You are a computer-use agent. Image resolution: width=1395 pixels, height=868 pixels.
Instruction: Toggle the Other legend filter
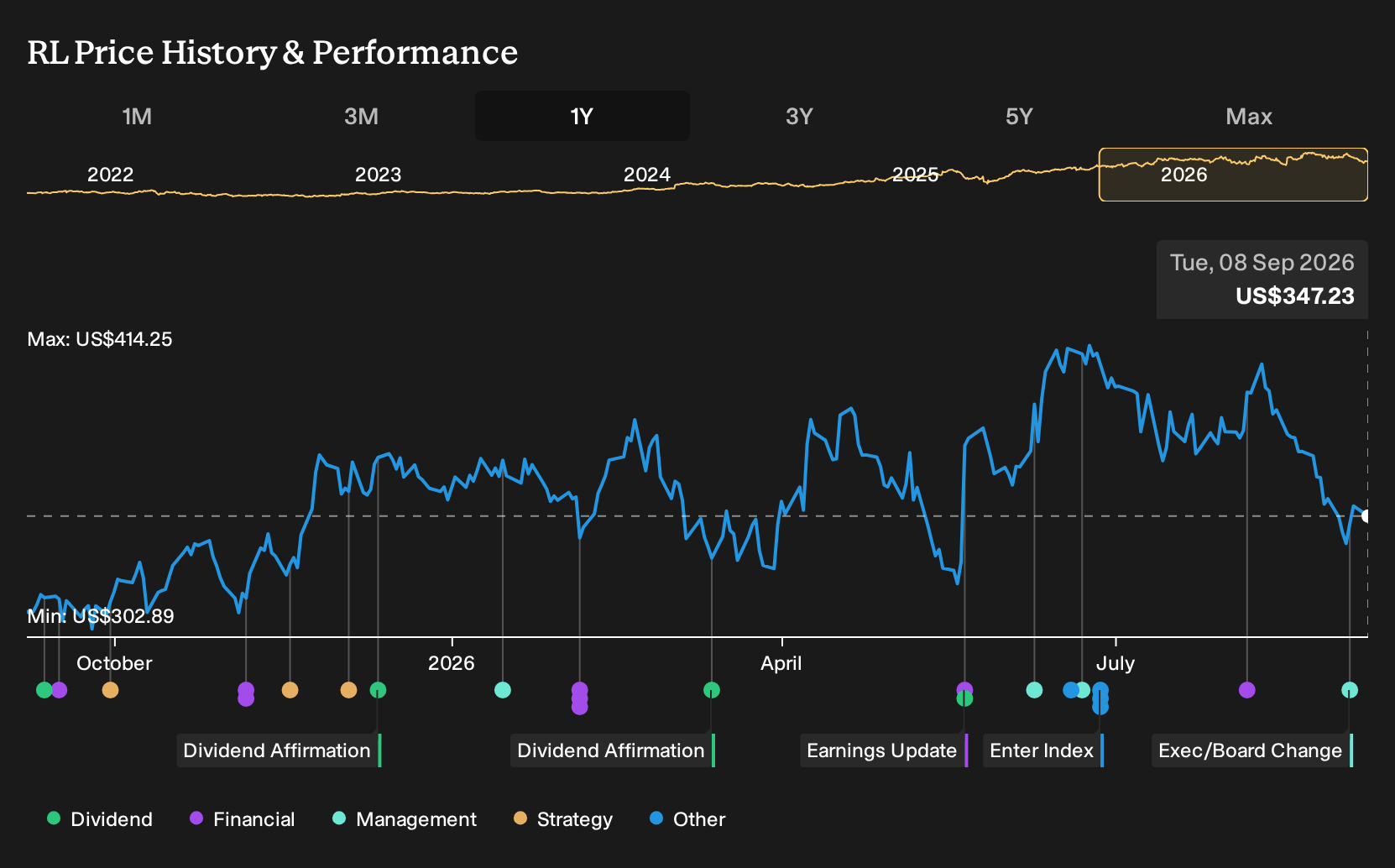coord(687,819)
